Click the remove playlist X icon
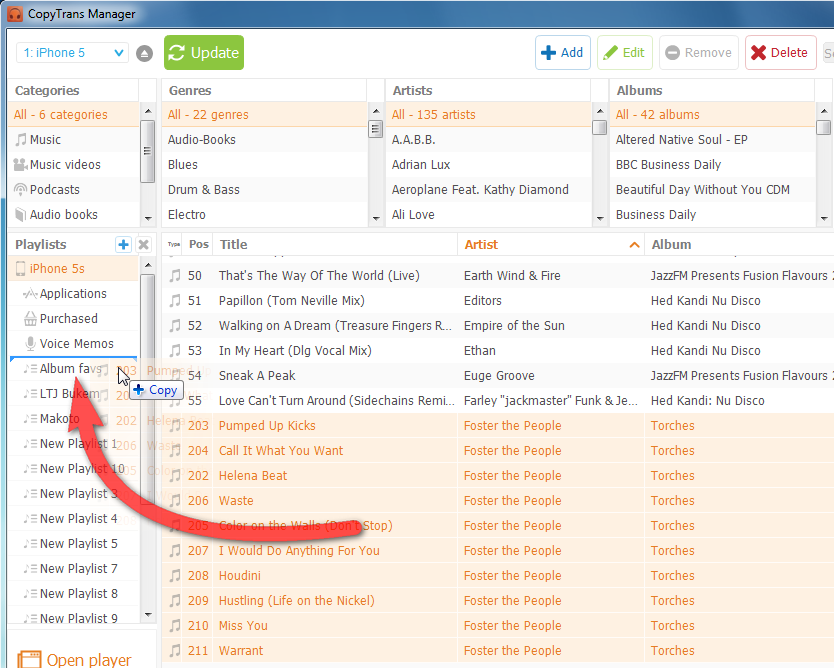The height and width of the screenshot is (668, 834). (x=143, y=245)
